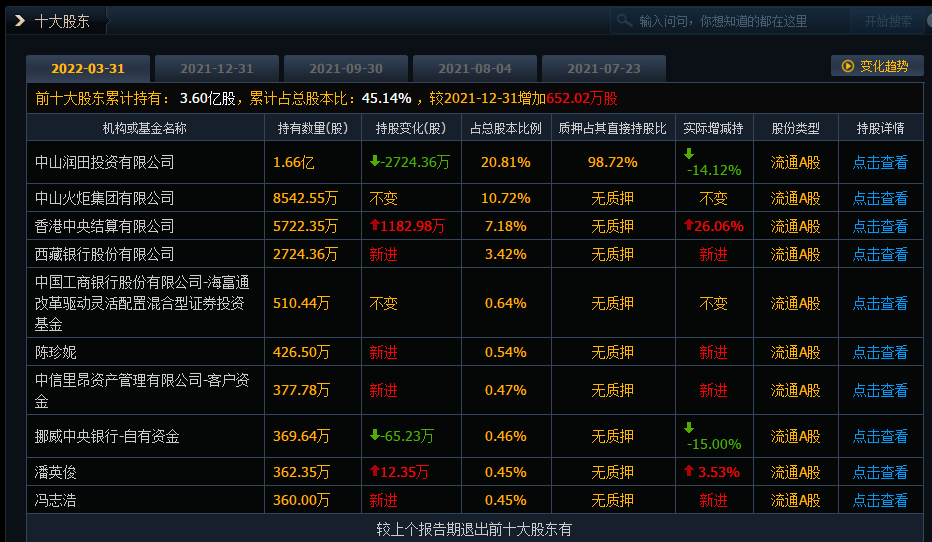Select the 海富通改革驱动灵活配置 fund name
Viewport: 932px width, 542px height.
(142, 303)
